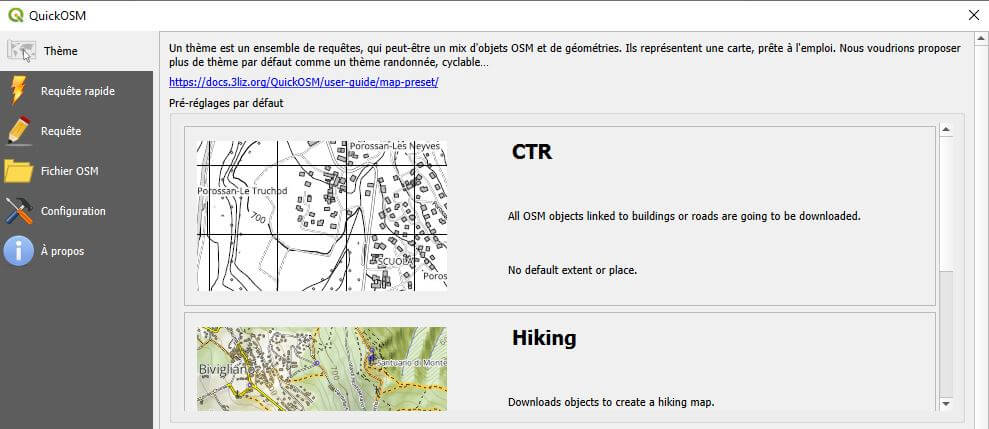Click the blue info À propos icon
This screenshot has height=429, width=989.
[19, 251]
